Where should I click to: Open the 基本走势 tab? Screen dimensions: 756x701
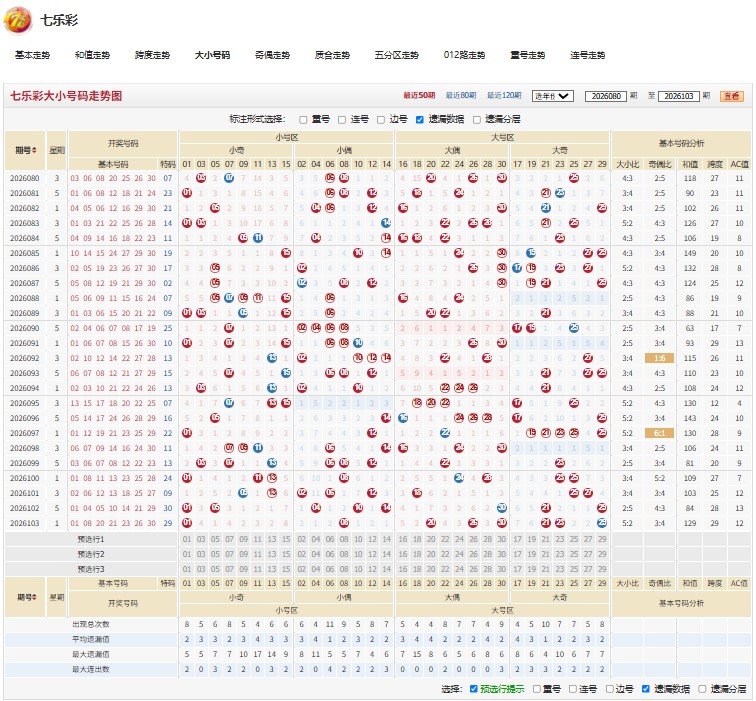pyautogui.click(x=32, y=55)
